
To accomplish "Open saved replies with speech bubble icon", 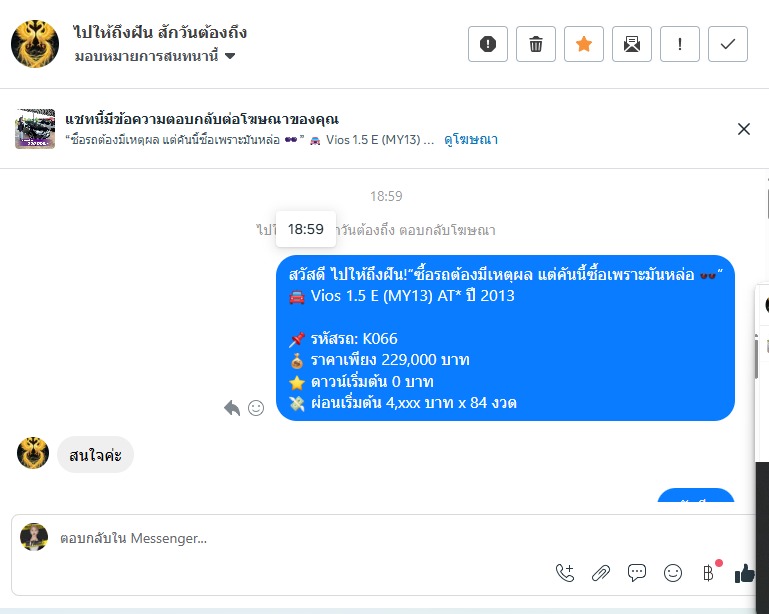I will tap(637, 573).
